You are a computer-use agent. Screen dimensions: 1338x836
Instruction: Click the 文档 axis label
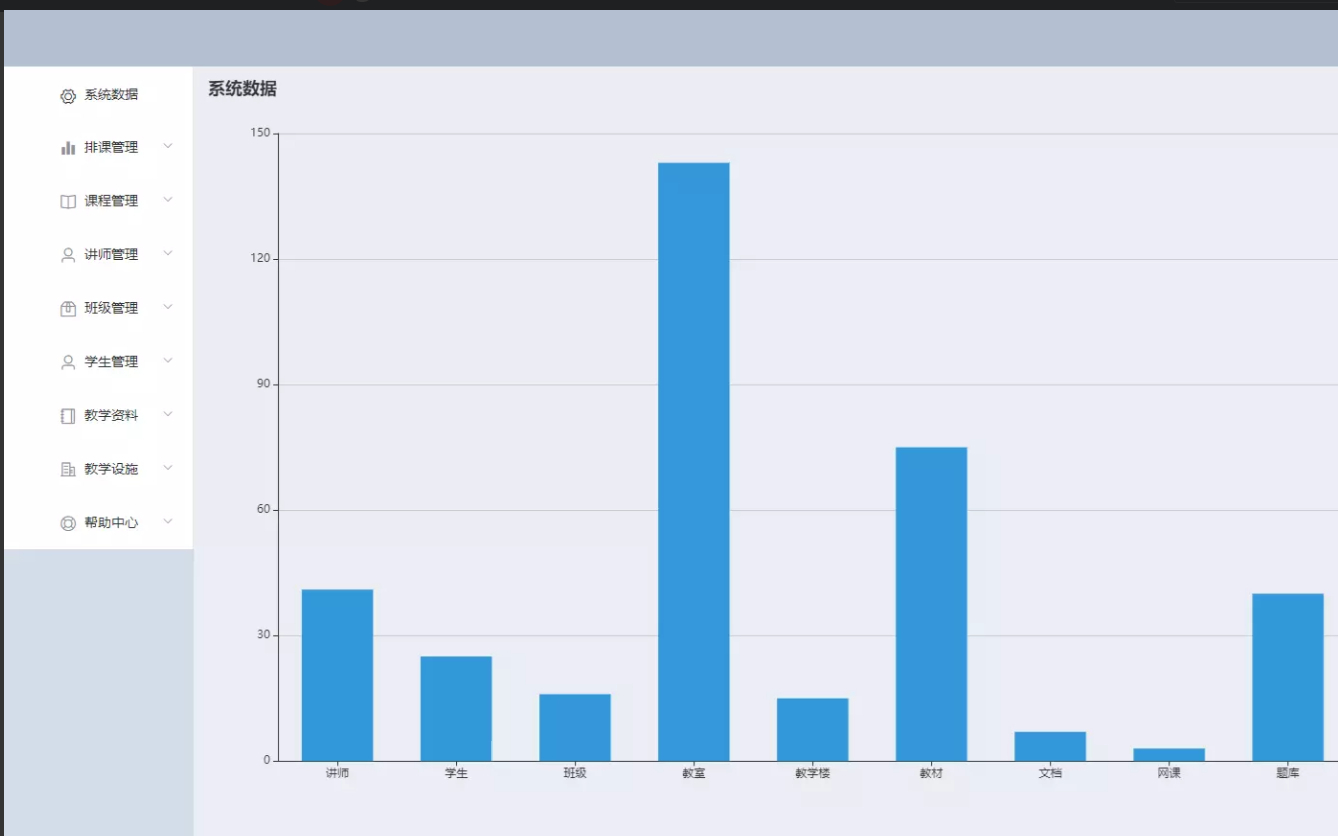1050,773
